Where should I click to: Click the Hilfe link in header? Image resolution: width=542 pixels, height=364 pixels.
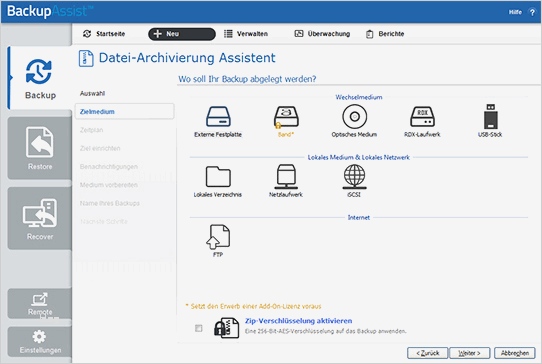tap(515, 12)
